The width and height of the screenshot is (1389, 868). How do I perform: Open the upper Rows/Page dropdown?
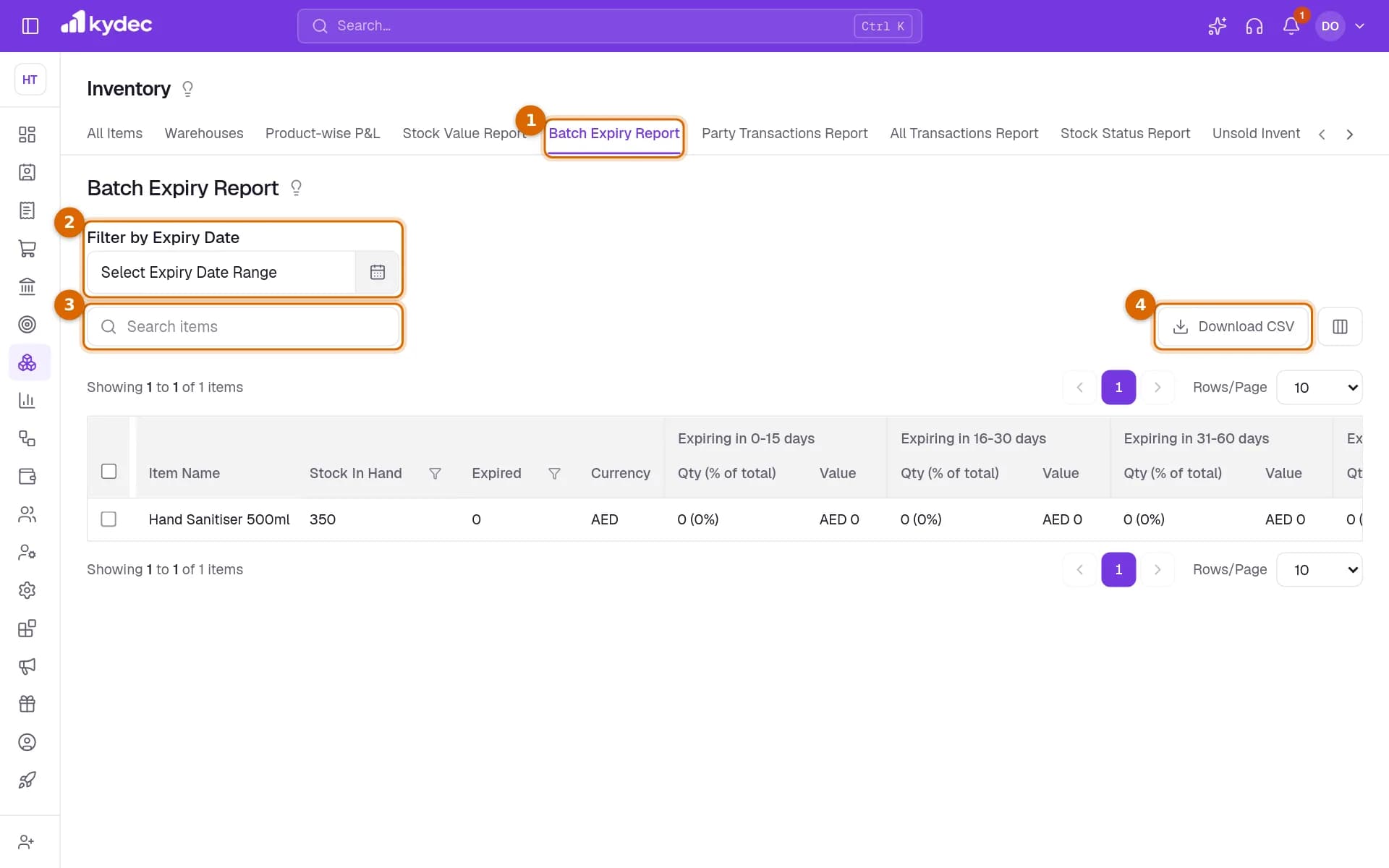point(1320,388)
